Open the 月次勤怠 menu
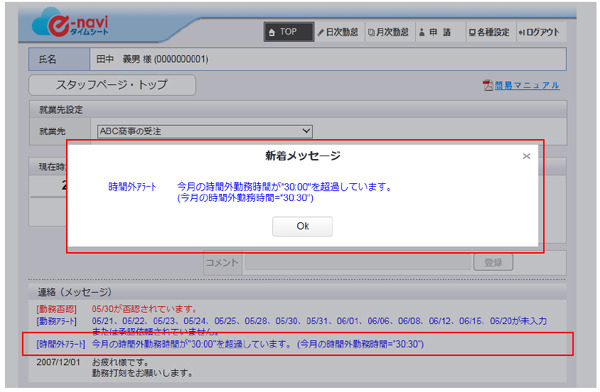The image size is (600, 392). (x=388, y=32)
